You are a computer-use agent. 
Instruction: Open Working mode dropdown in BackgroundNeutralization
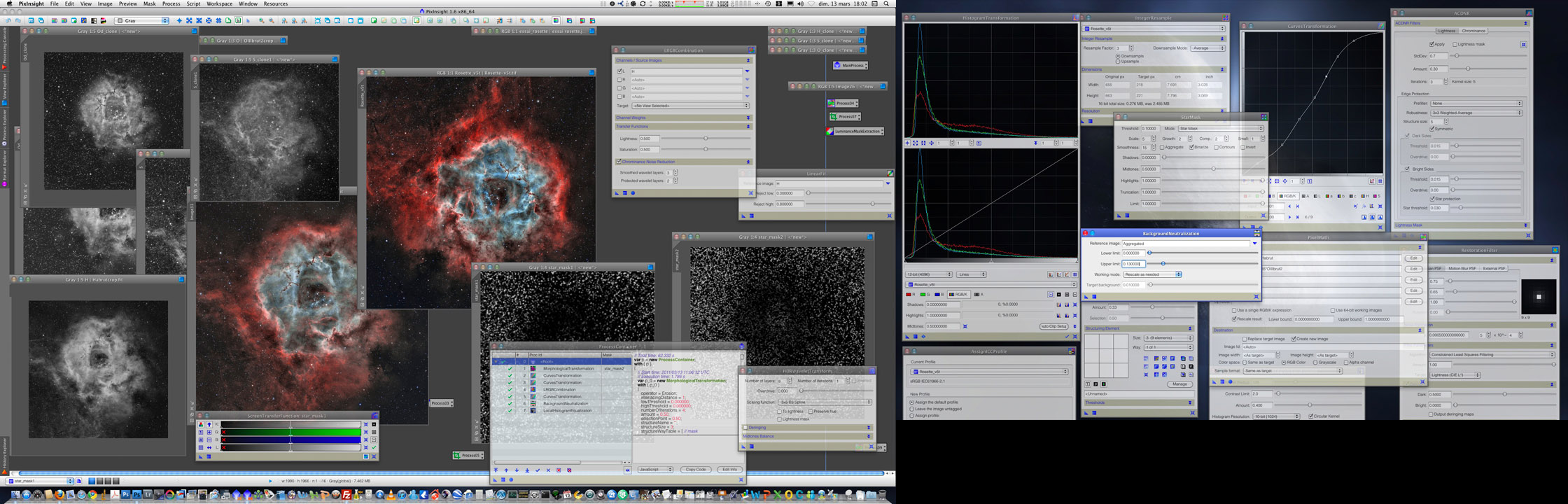click(1152, 274)
